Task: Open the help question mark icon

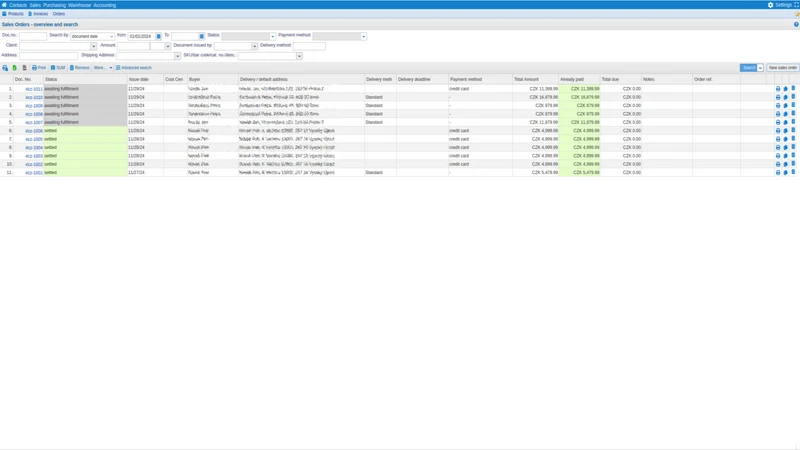Action: pyautogui.click(x=796, y=24)
